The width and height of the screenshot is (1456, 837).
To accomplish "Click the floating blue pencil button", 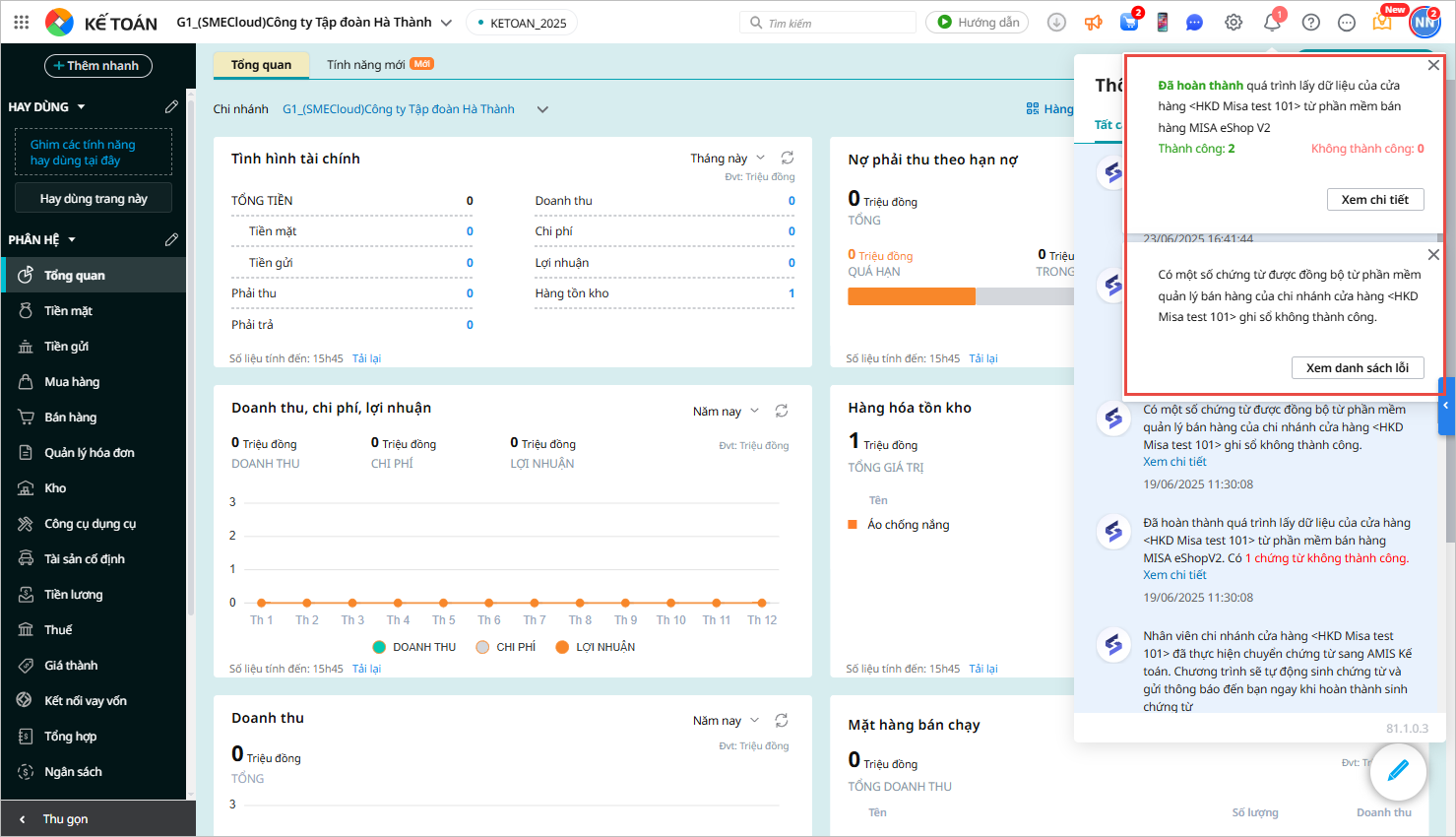I will point(1398,771).
